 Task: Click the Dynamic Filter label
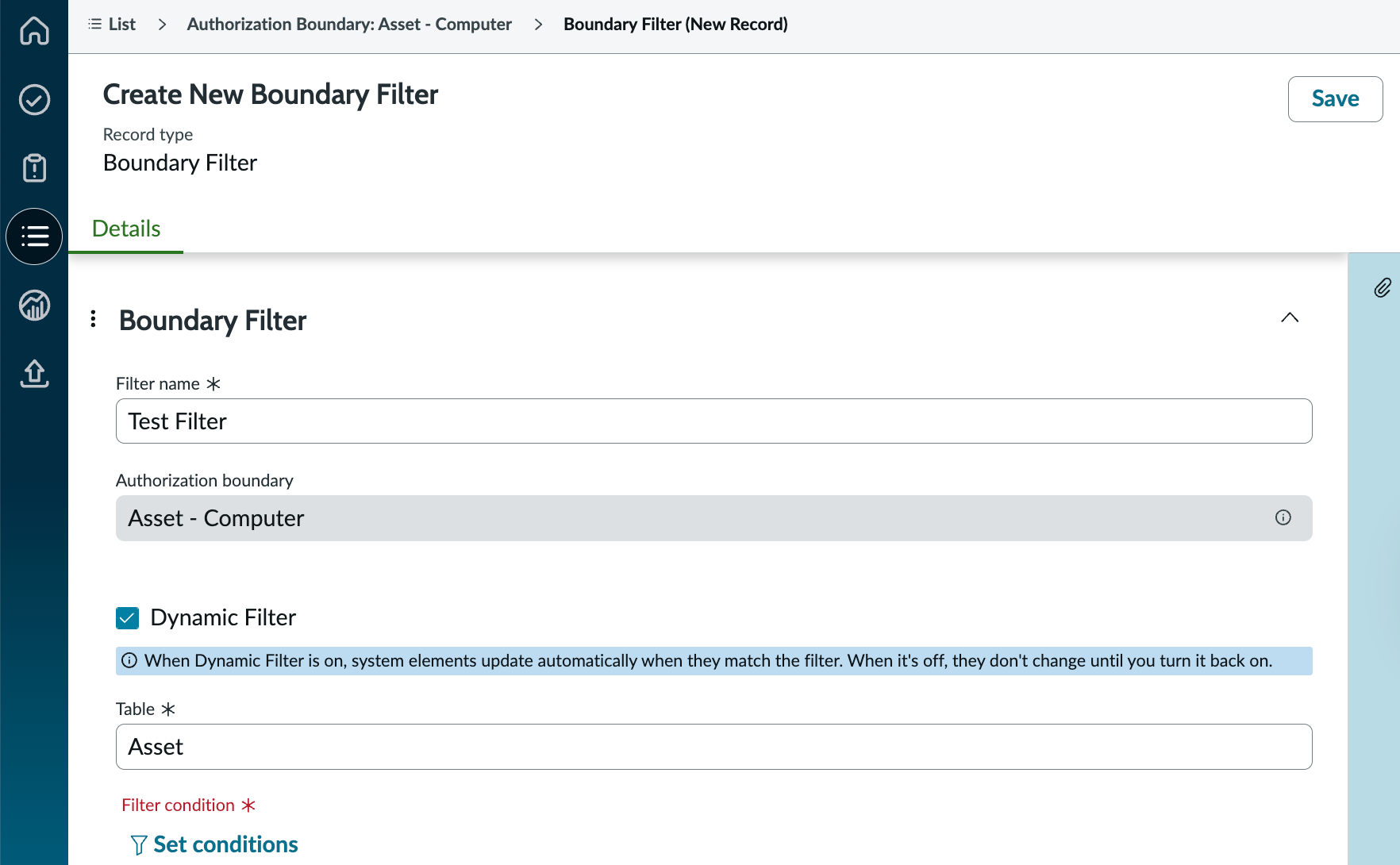coord(223,617)
